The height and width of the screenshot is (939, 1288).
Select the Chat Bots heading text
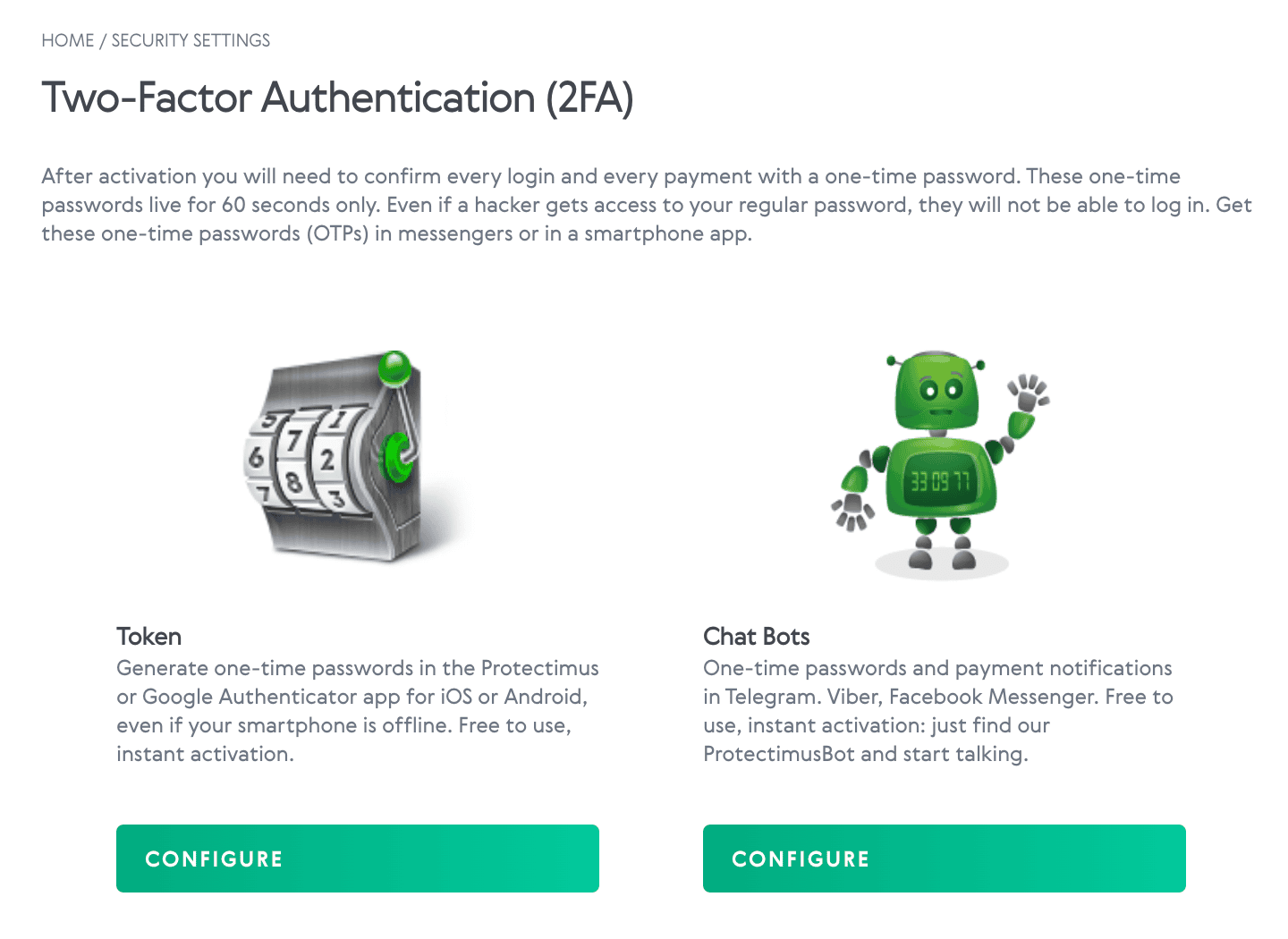(756, 637)
